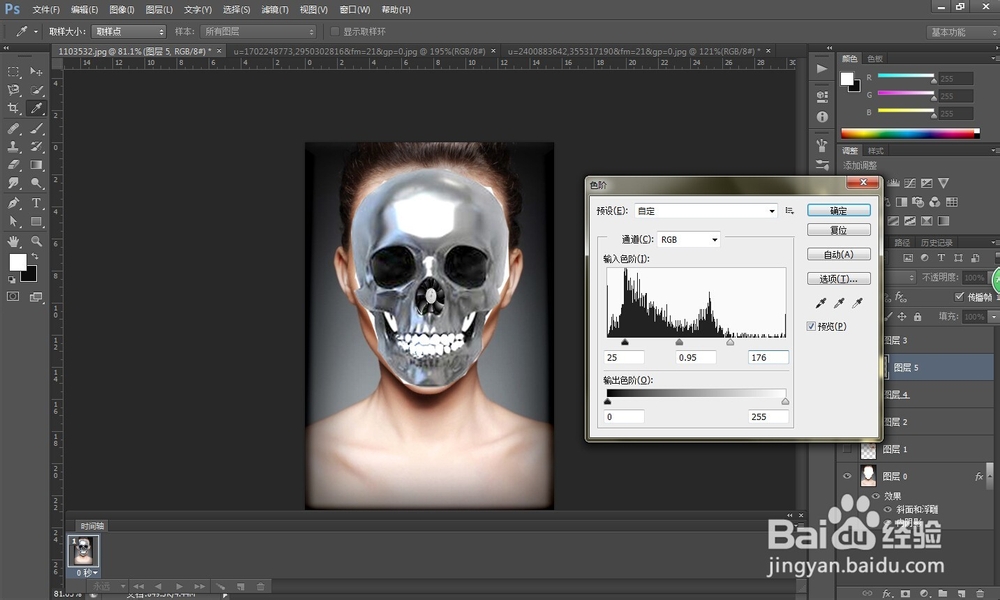This screenshot has width=1000, height=600.
Task: Click 选项(T)... button in Levels dialog
Action: [x=839, y=279]
